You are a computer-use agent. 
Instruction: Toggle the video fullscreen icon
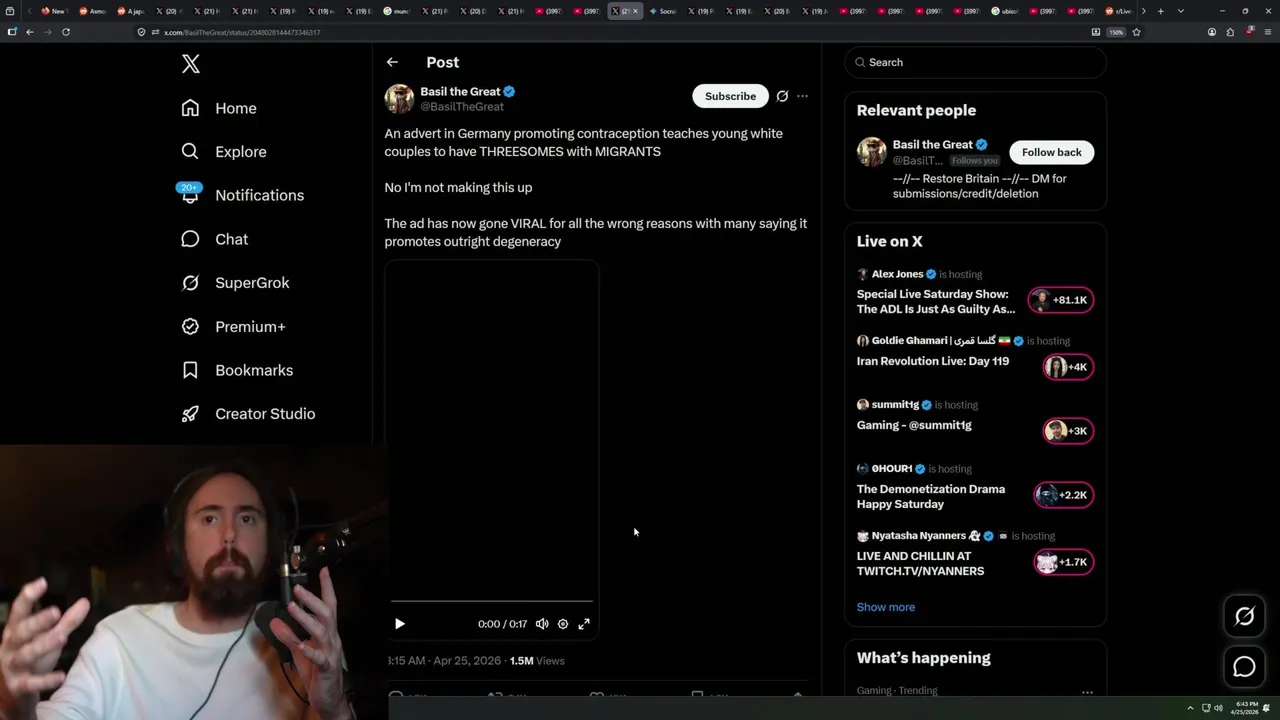(x=584, y=624)
